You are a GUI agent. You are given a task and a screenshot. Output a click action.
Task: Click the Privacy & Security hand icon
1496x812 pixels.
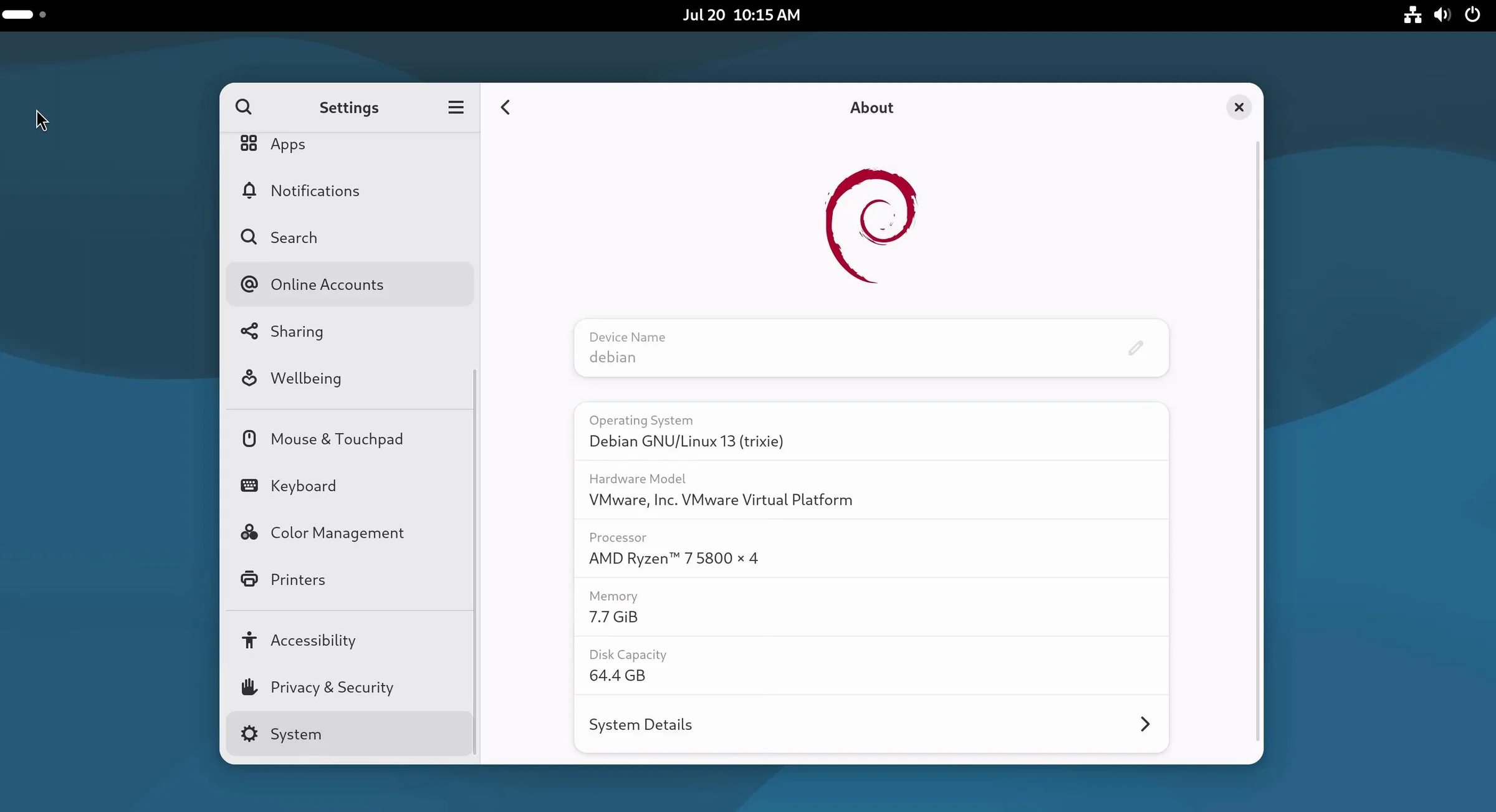click(249, 687)
